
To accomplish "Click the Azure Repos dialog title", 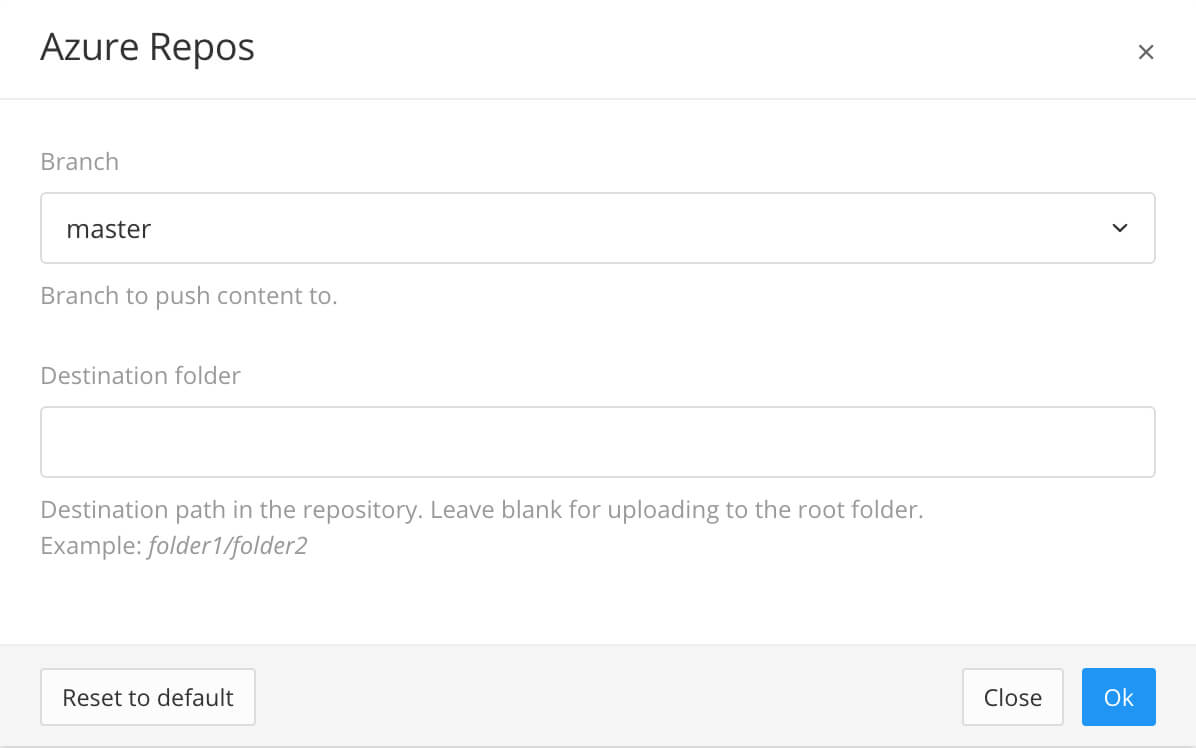I will point(147,47).
